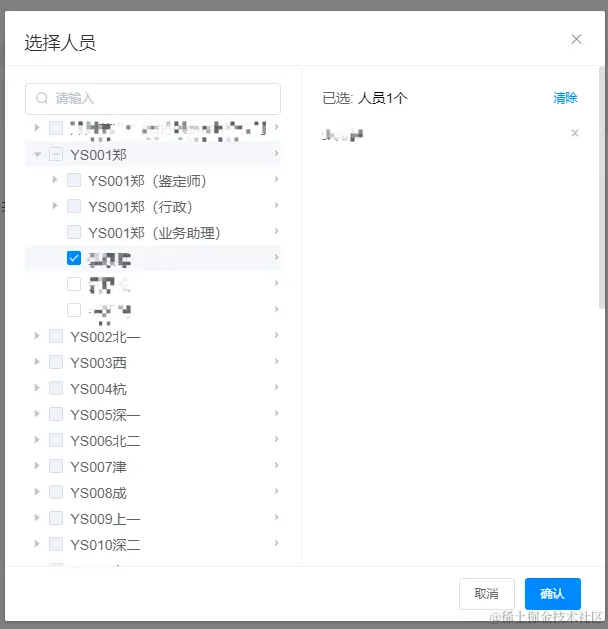Check the YS001郑 (行政) checkbox

click(74, 206)
